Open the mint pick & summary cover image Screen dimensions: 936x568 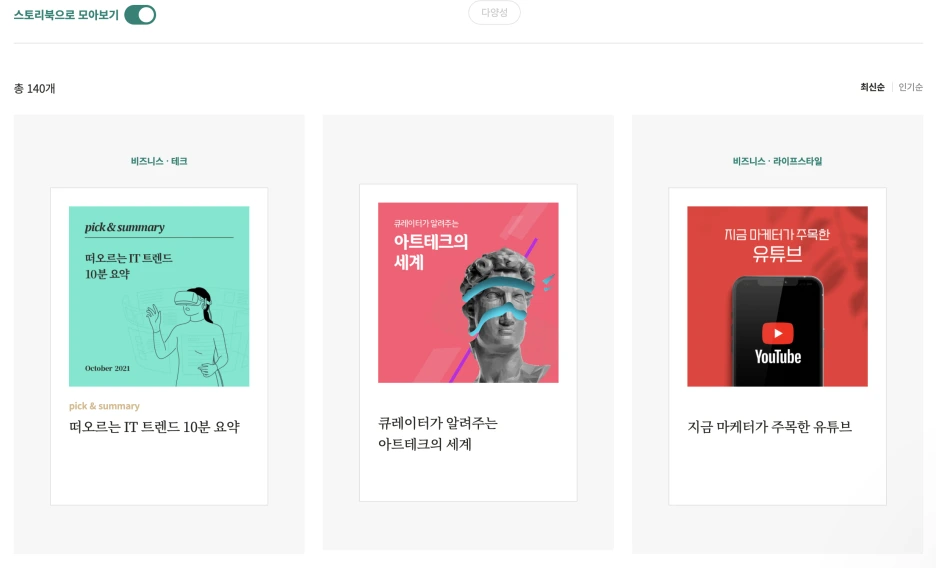click(x=159, y=297)
